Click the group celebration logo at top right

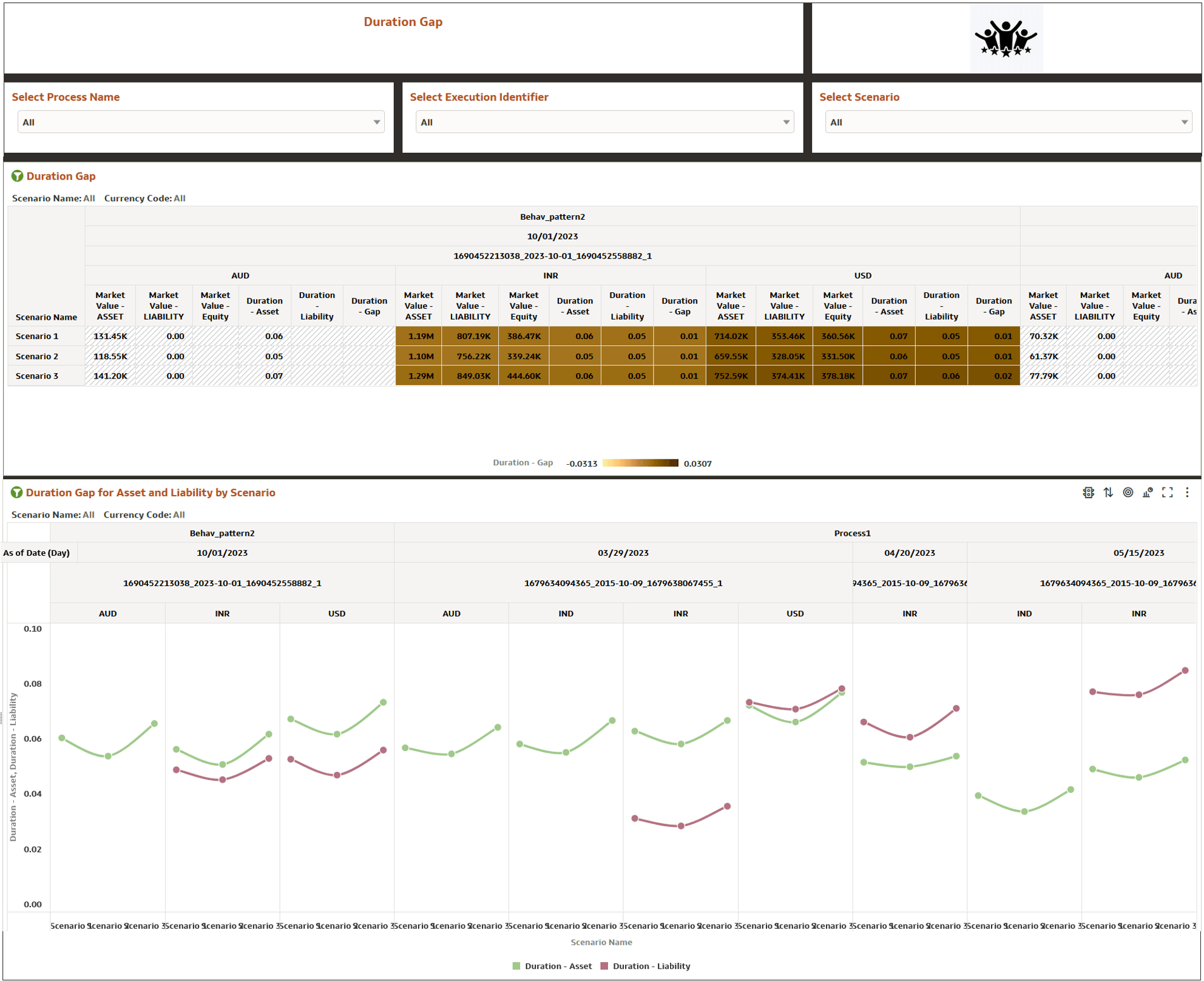pyautogui.click(x=1006, y=38)
